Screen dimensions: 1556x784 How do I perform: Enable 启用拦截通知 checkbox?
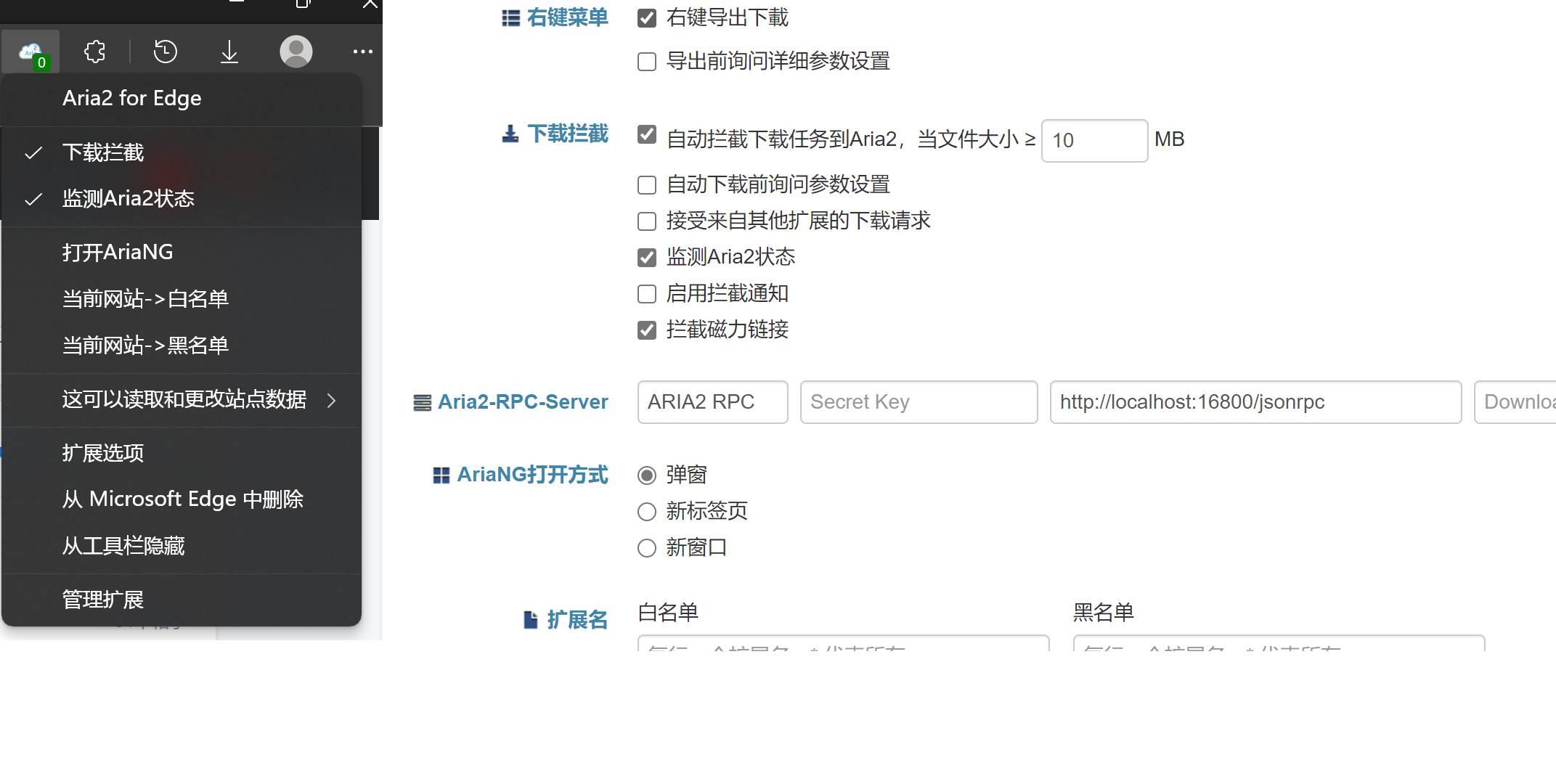(646, 294)
